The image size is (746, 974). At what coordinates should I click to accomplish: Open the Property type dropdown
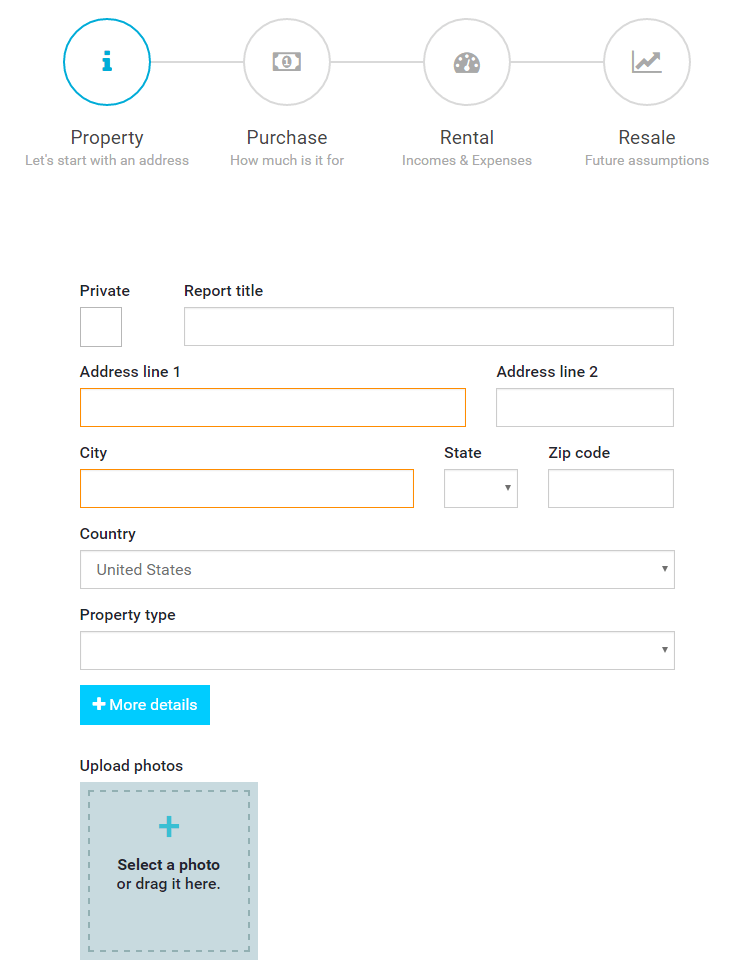377,650
